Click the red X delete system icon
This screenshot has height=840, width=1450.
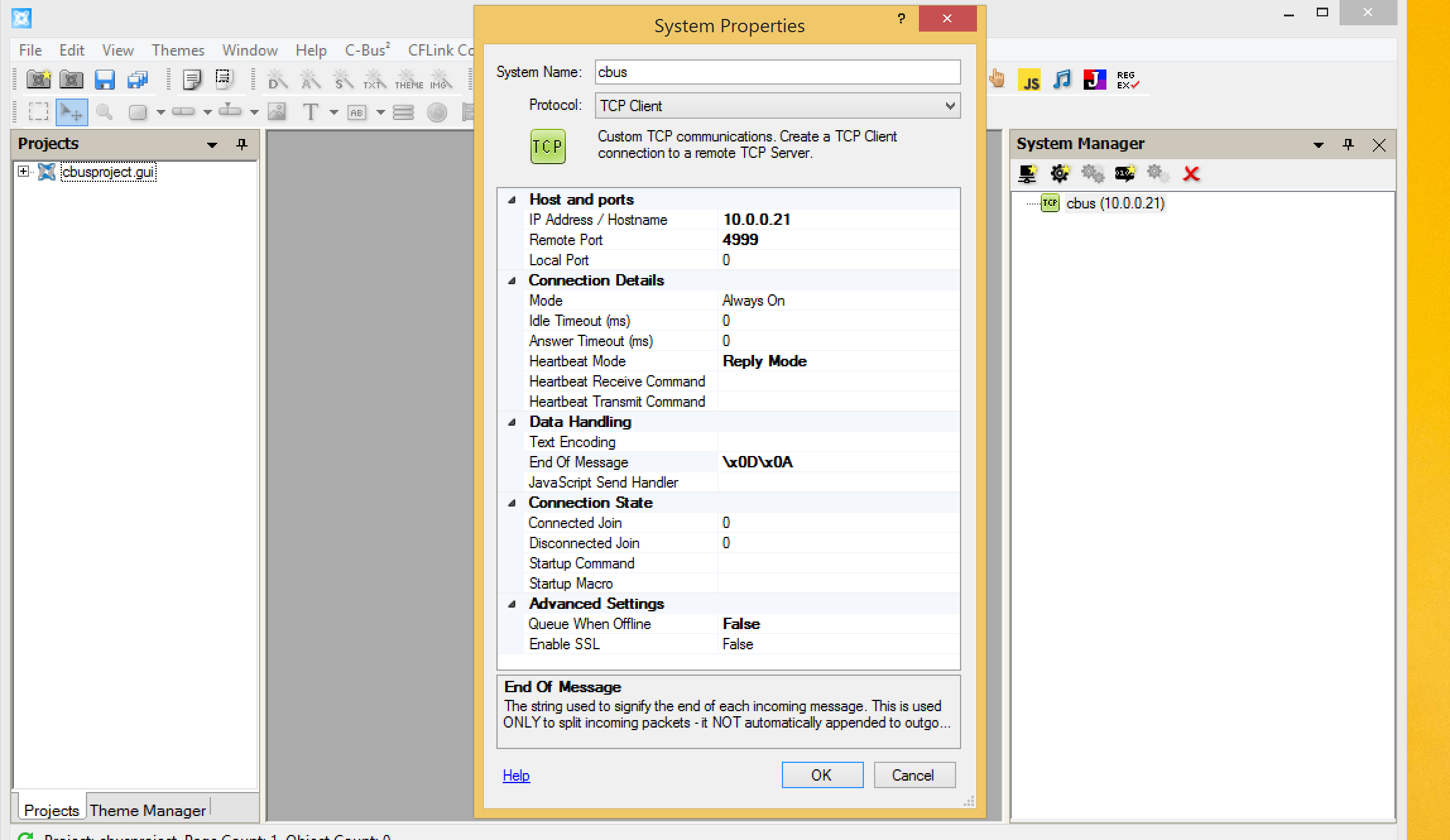pyautogui.click(x=1191, y=174)
